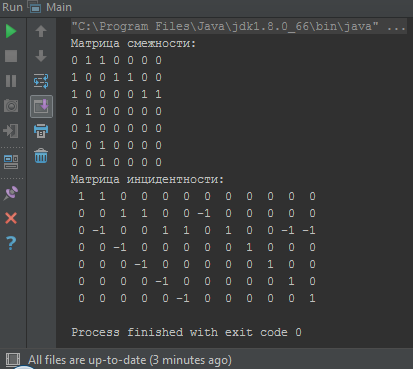Image resolution: width=413 pixels, height=369 pixels.
Task: Click the camera Dump Threads icon
Action: (x=11, y=106)
